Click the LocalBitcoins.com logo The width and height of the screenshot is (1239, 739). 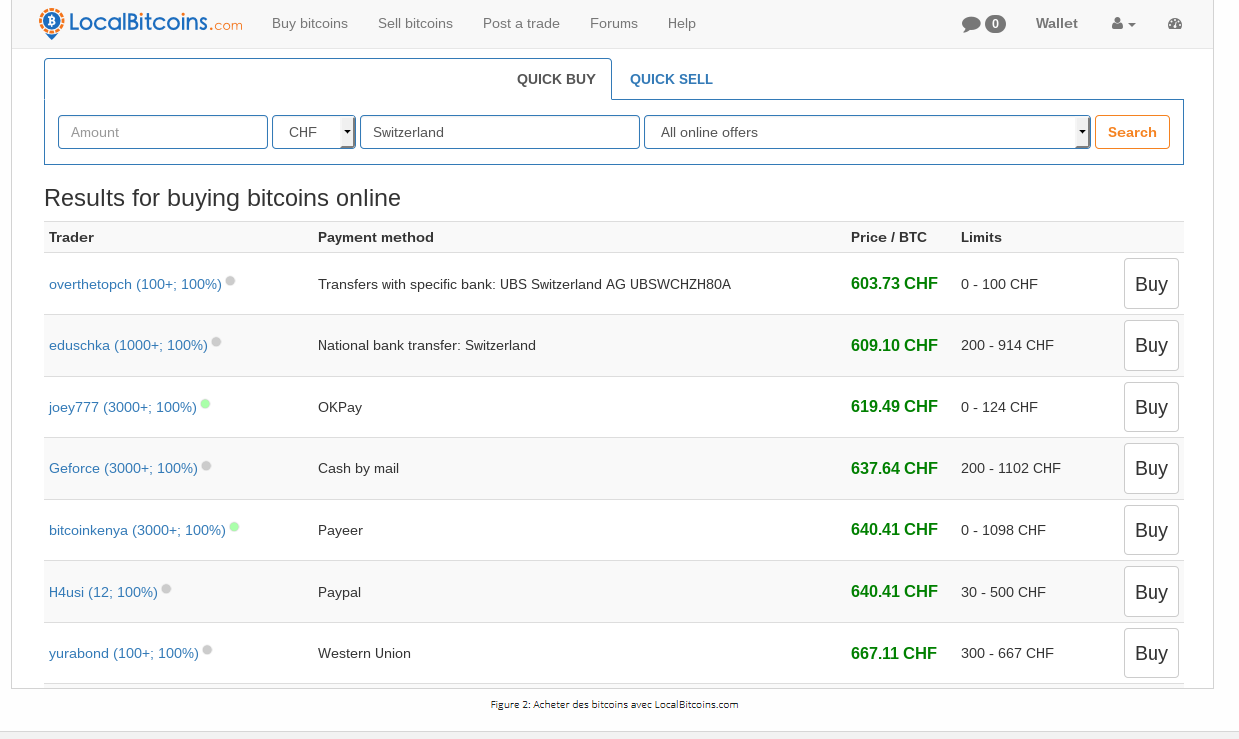tap(140, 23)
